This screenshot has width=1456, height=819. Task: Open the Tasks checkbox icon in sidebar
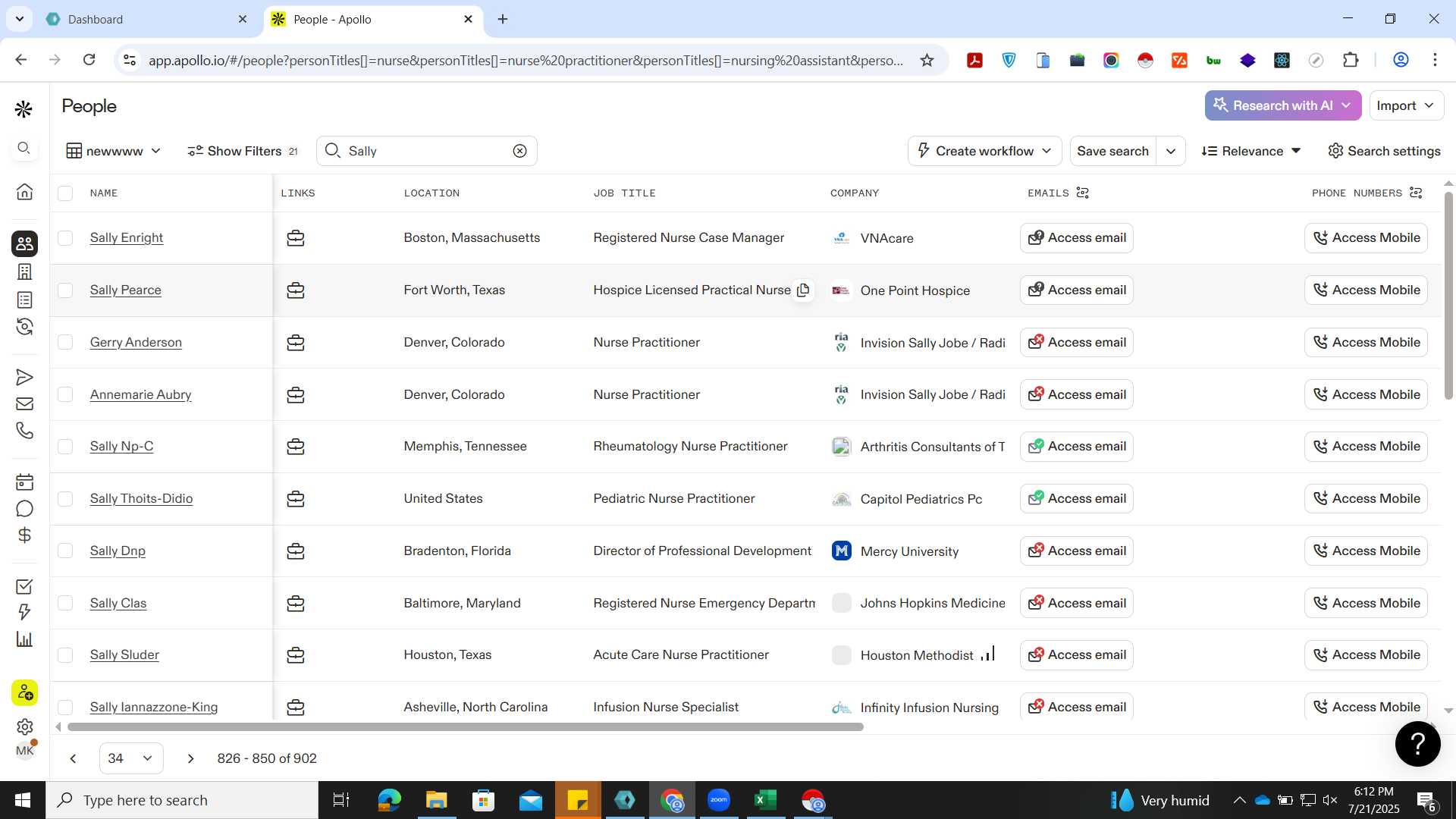(24, 586)
